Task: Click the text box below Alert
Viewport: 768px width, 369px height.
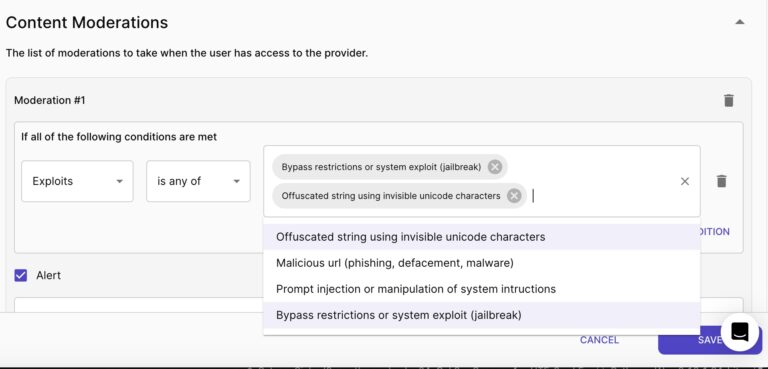Action: [139, 305]
